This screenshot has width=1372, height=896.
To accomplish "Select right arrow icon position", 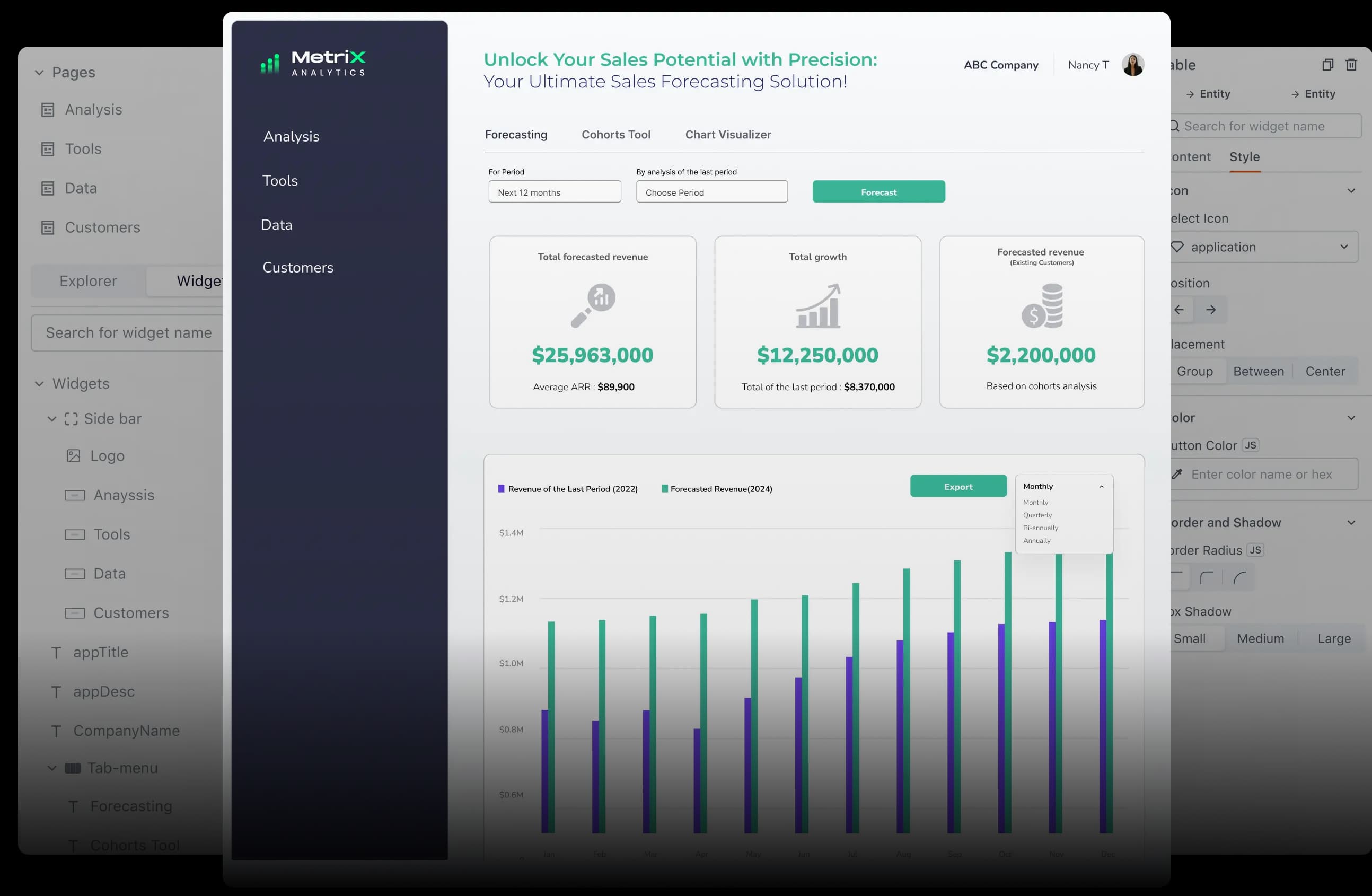I will pos(1211,310).
